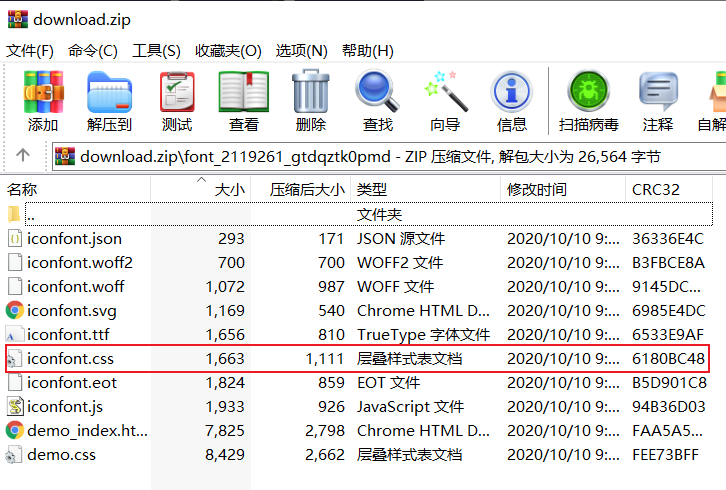Open the 帮助(H) menu
Image resolution: width=726 pixels, height=490 pixels.
coord(368,50)
